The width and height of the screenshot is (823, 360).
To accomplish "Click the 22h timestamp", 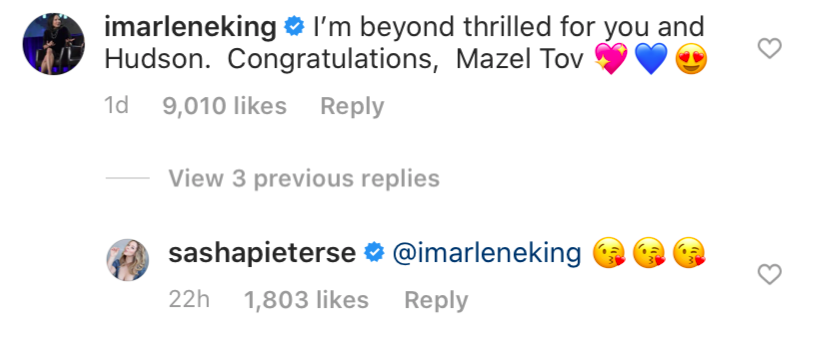I will (189, 300).
